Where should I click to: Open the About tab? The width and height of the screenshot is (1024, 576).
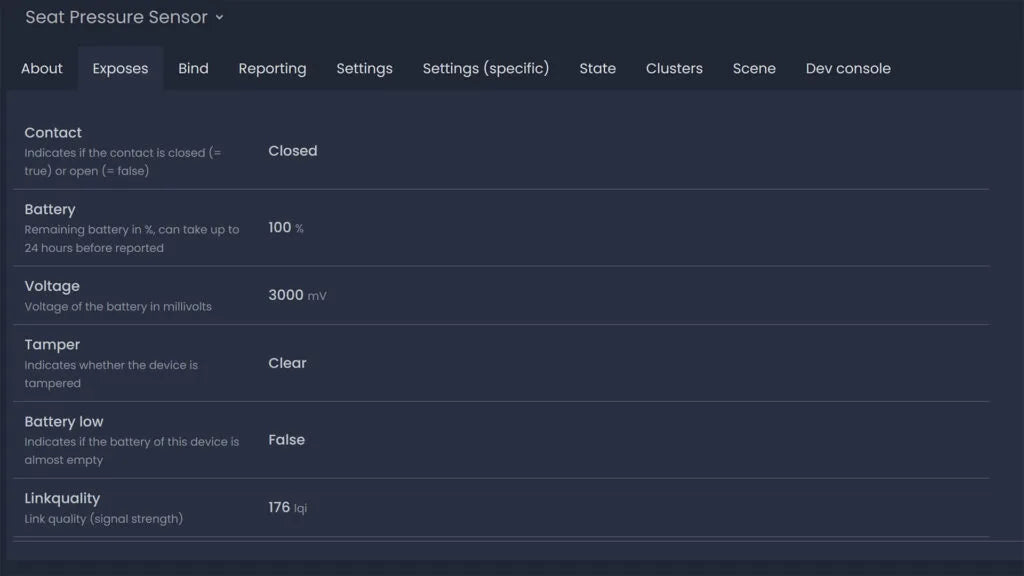point(42,69)
